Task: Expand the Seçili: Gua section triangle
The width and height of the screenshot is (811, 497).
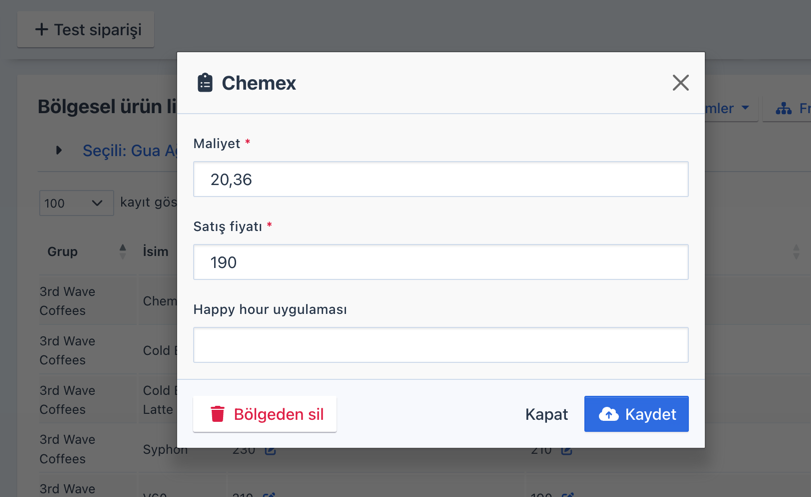Action: [59, 151]
